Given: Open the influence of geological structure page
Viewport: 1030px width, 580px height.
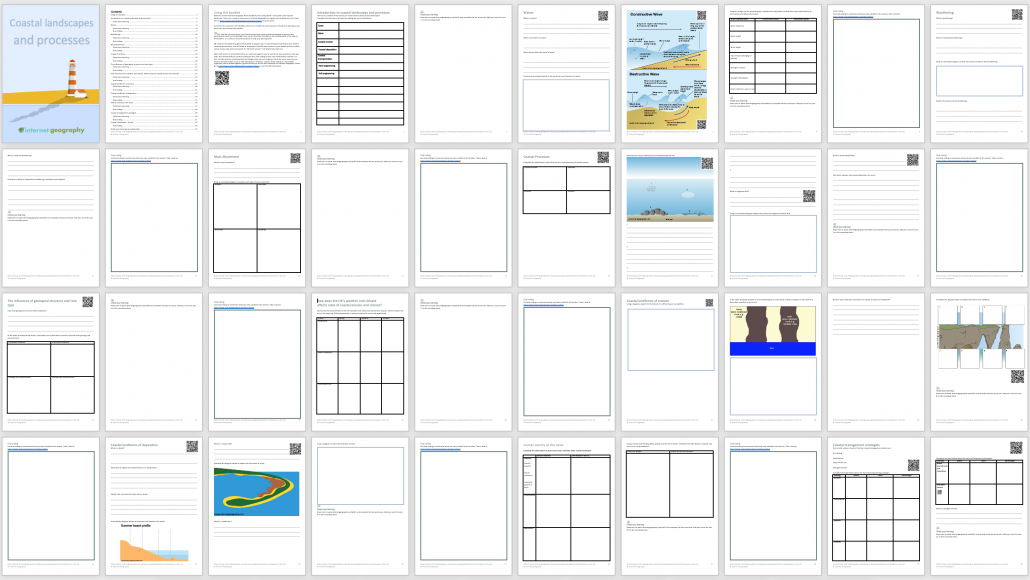Looking at the screenshot, I should 51,362.
